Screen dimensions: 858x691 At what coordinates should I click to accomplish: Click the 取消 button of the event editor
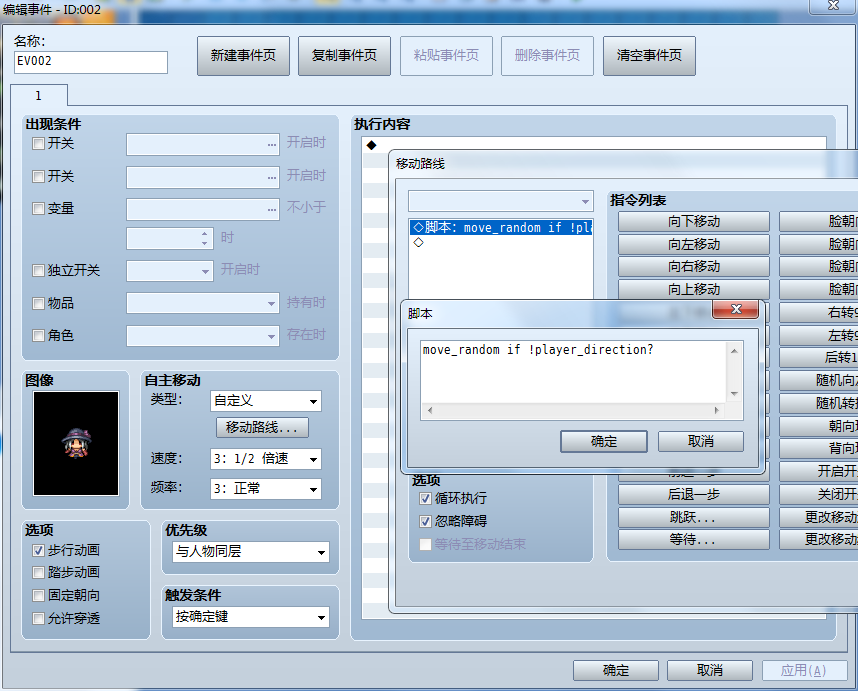(x=710, y=670)
